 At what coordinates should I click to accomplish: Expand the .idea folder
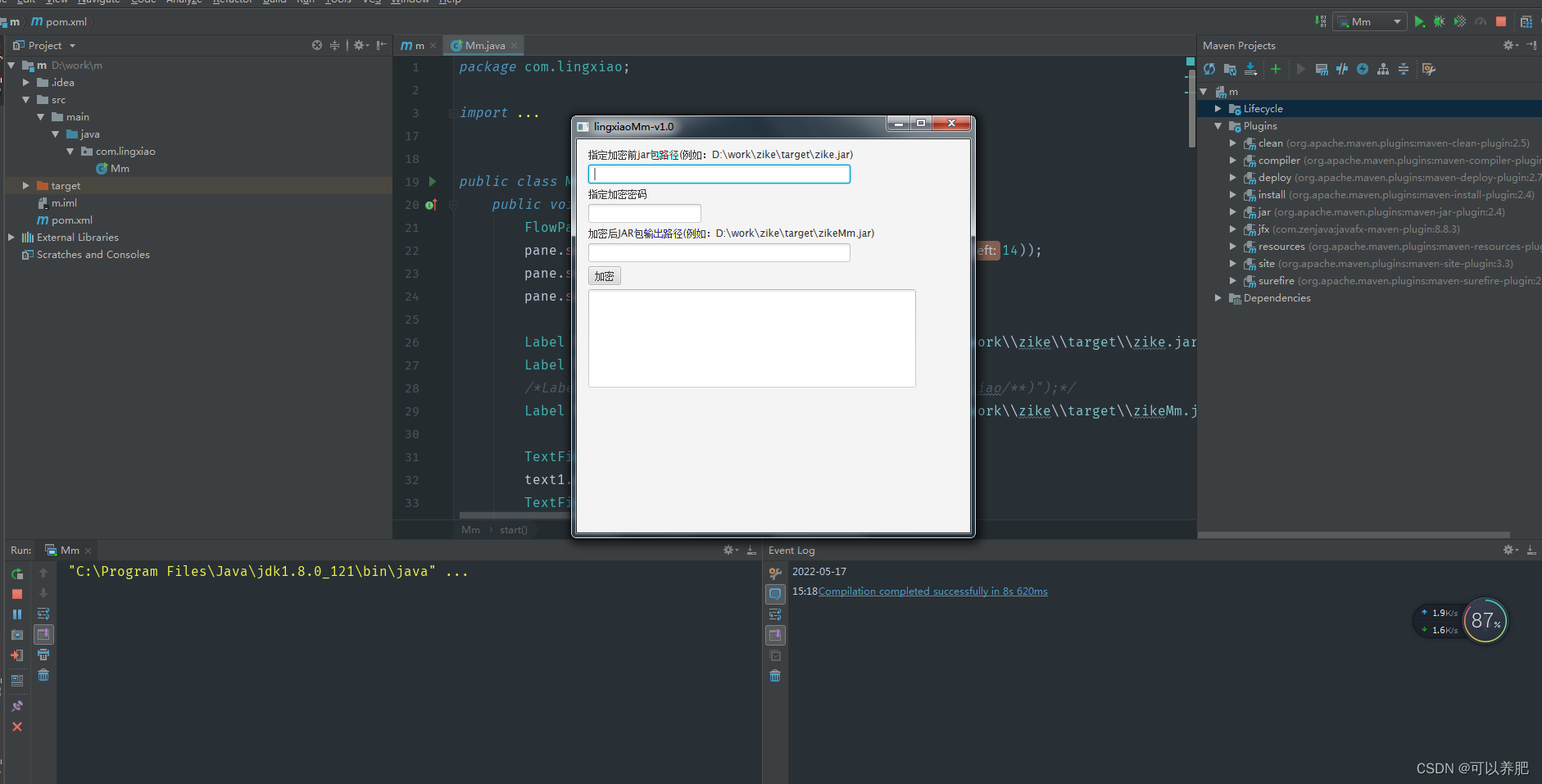(x=26, y=82)
